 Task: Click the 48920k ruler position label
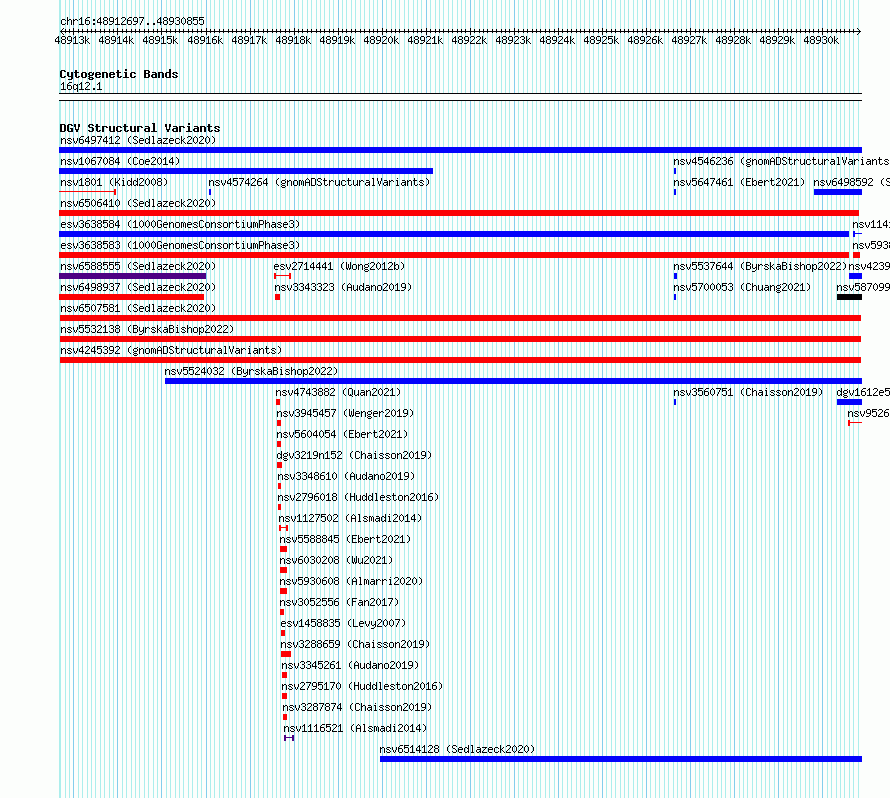[381, 40]
